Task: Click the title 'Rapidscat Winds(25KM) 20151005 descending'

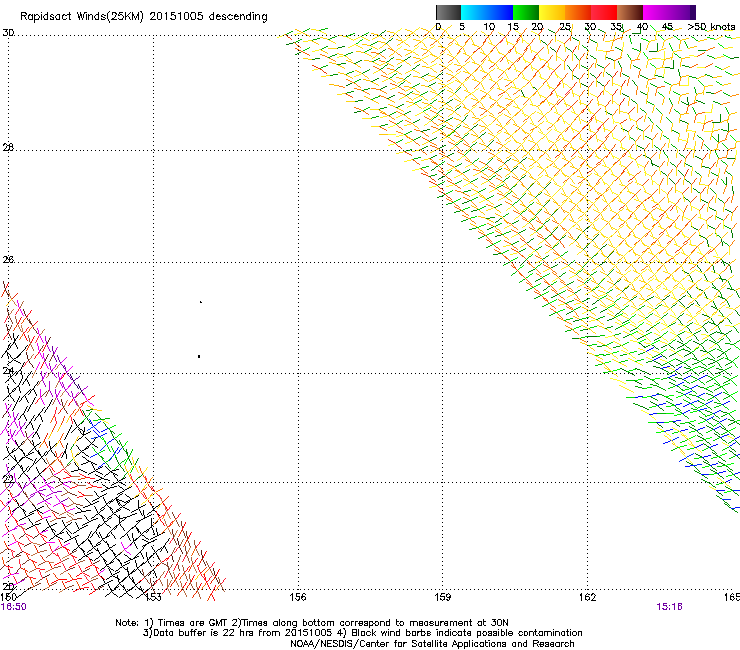Action: click(144, 17)
